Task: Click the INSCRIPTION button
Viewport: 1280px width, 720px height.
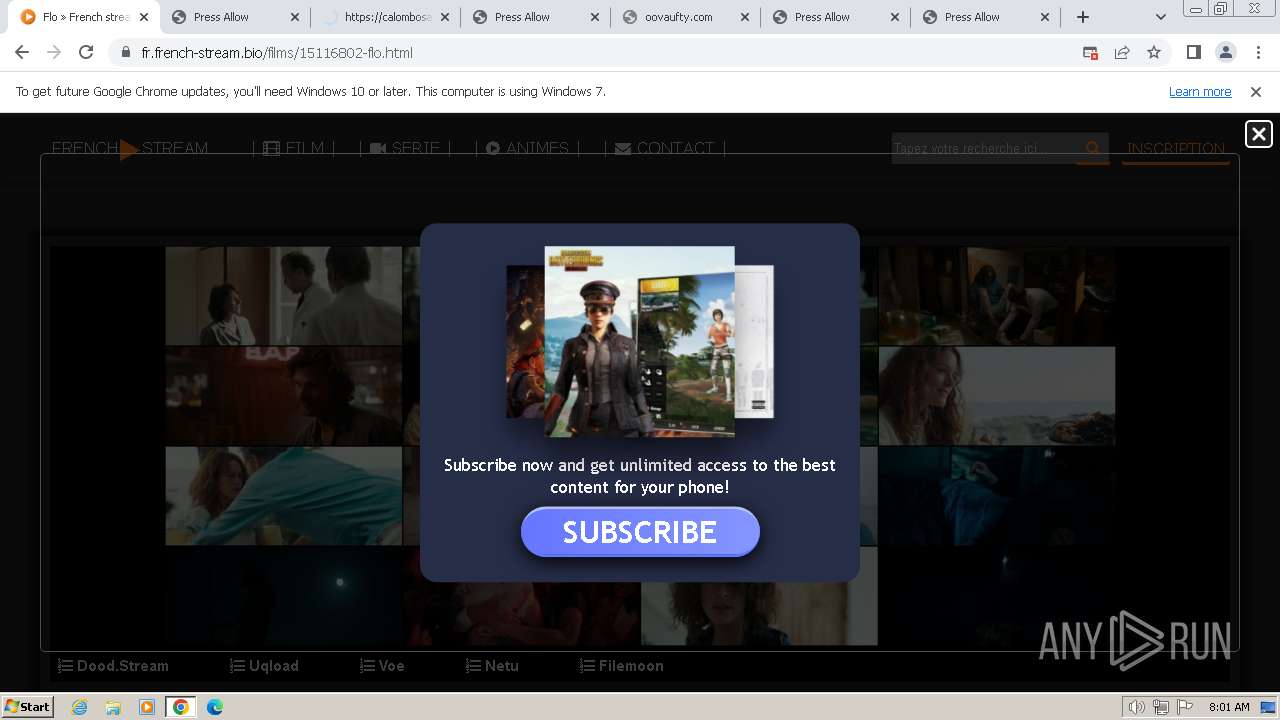Action: 1176,148
